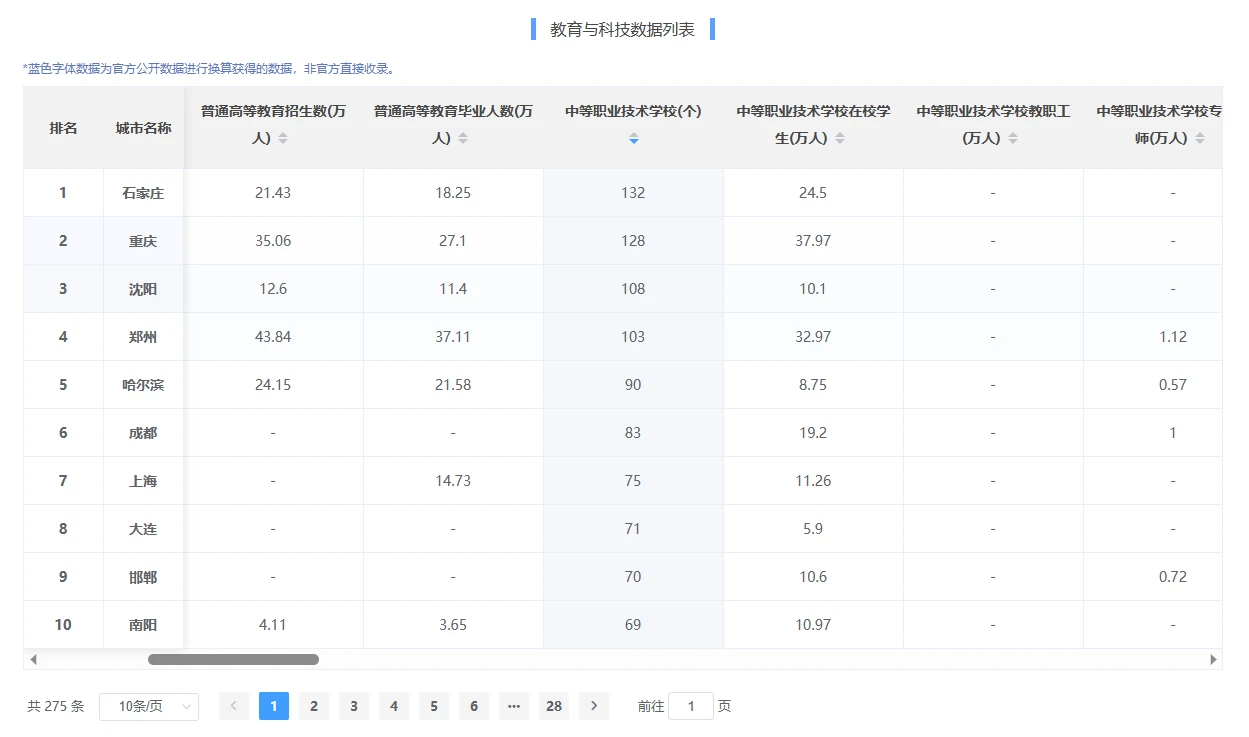Select city 郑州 in the table
Screen dimensions: 1249x737
click(143, 337)
